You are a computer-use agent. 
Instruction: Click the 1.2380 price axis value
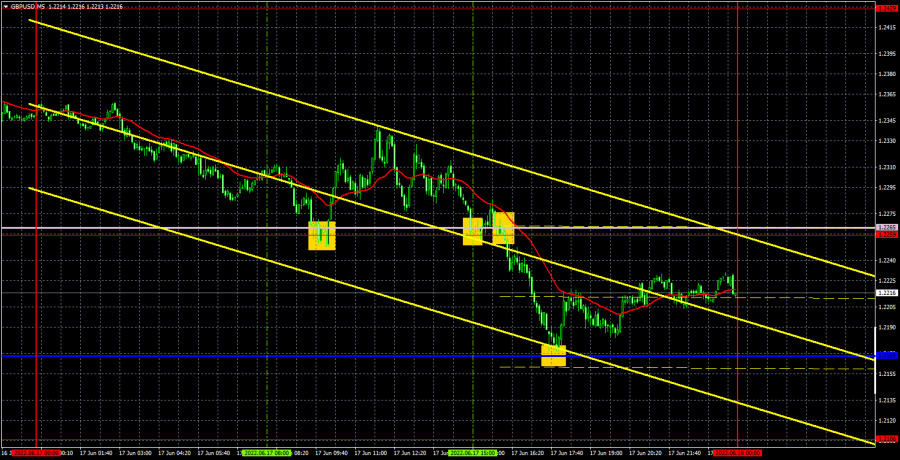point(886,74)
